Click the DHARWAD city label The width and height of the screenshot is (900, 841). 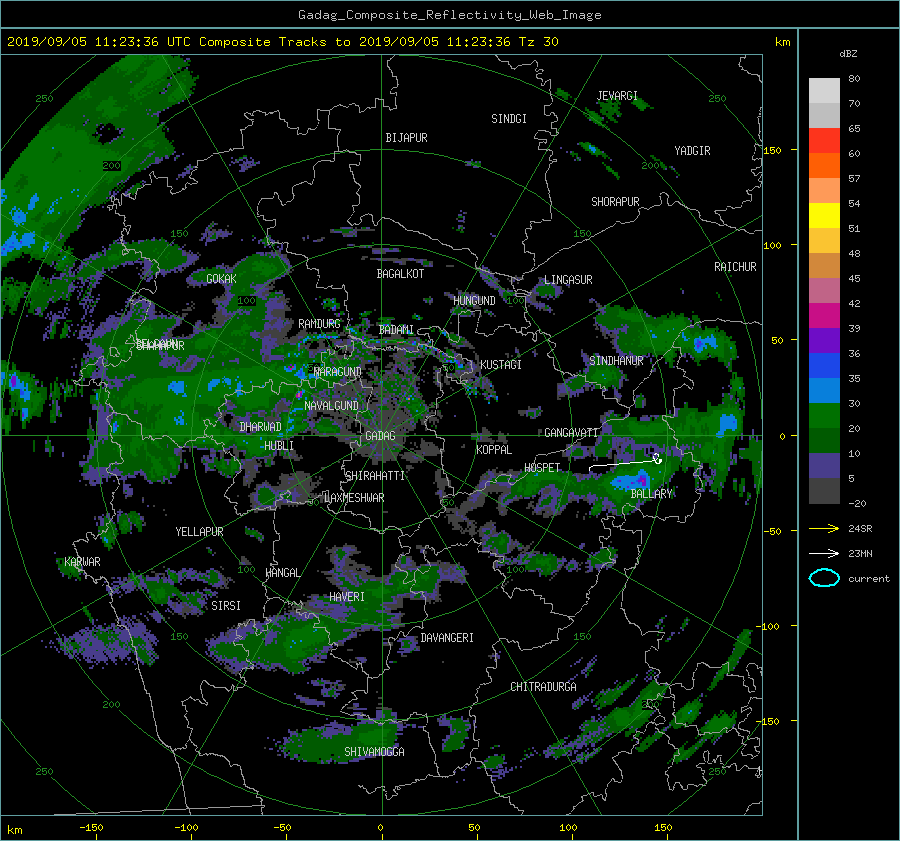[x=260, y=427]
